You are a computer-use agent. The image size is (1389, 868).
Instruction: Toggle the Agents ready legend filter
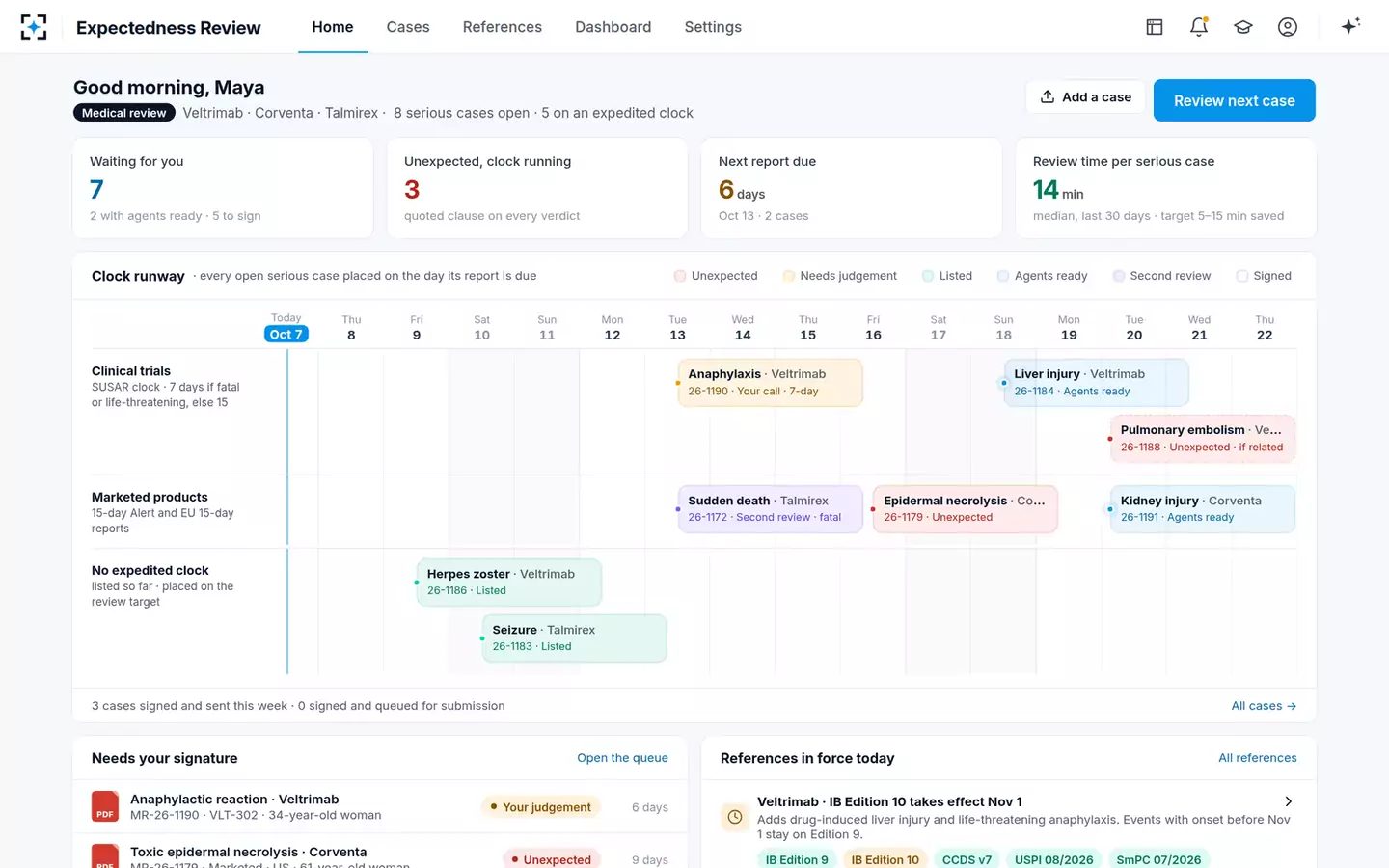click(x=1042, y=276)
